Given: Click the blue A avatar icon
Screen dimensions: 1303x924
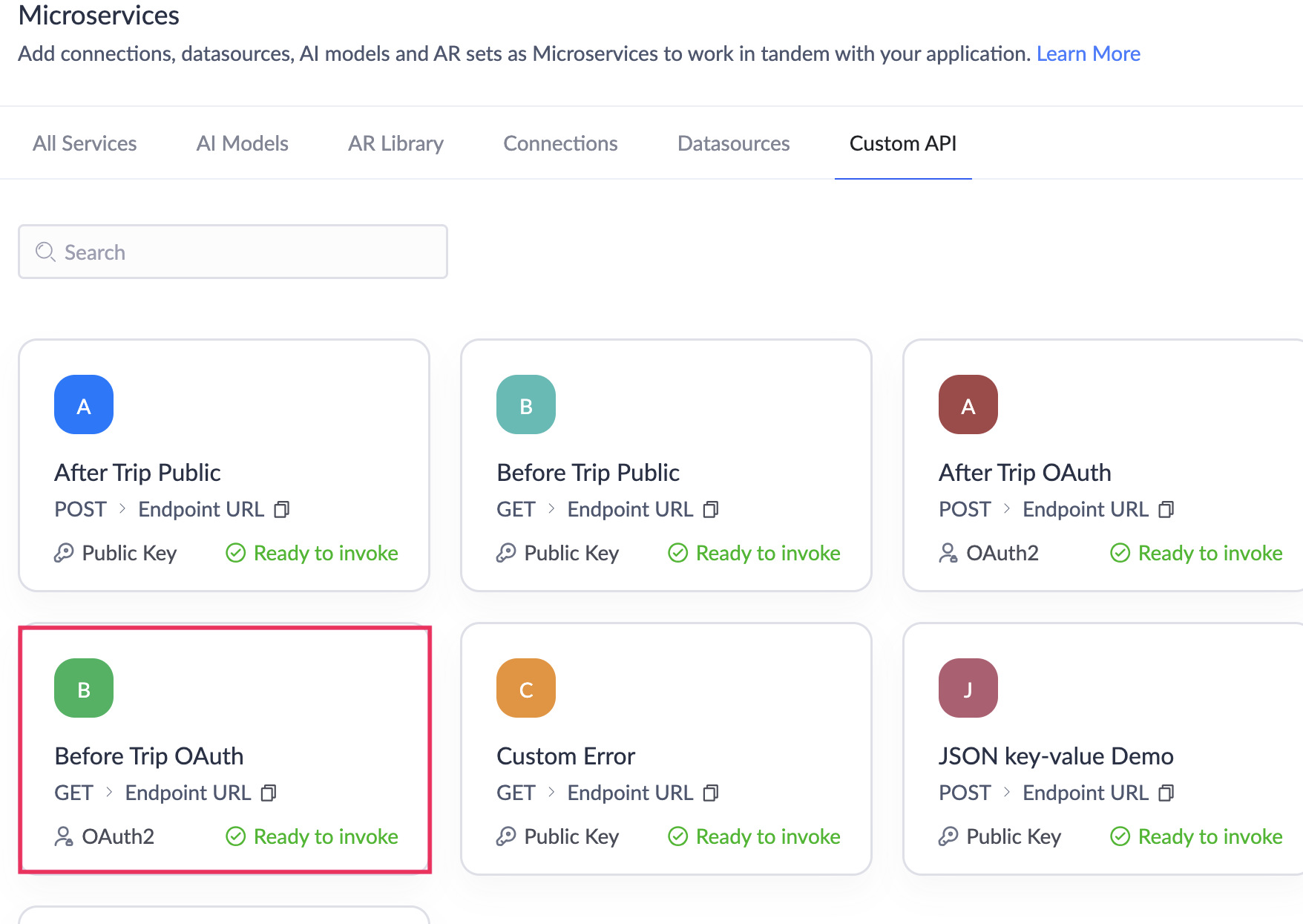Looking at the screenshot, I should coord(84,404).
